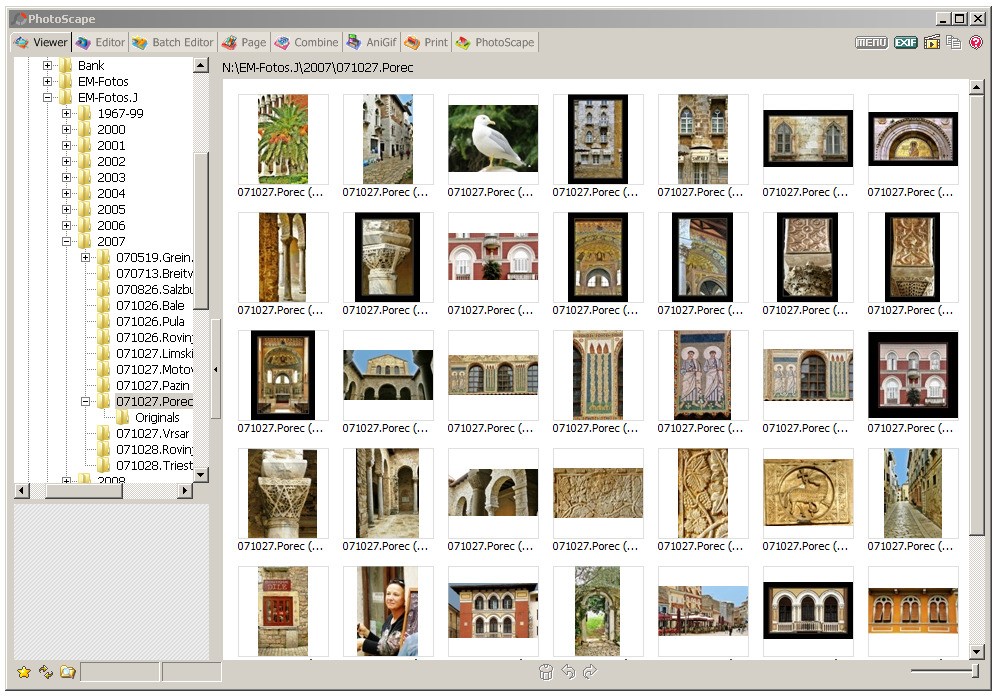This screenshot has width=996, height=696.
Task: Rotate left using the counter-clockwise arrow icon
Action: 568,672
